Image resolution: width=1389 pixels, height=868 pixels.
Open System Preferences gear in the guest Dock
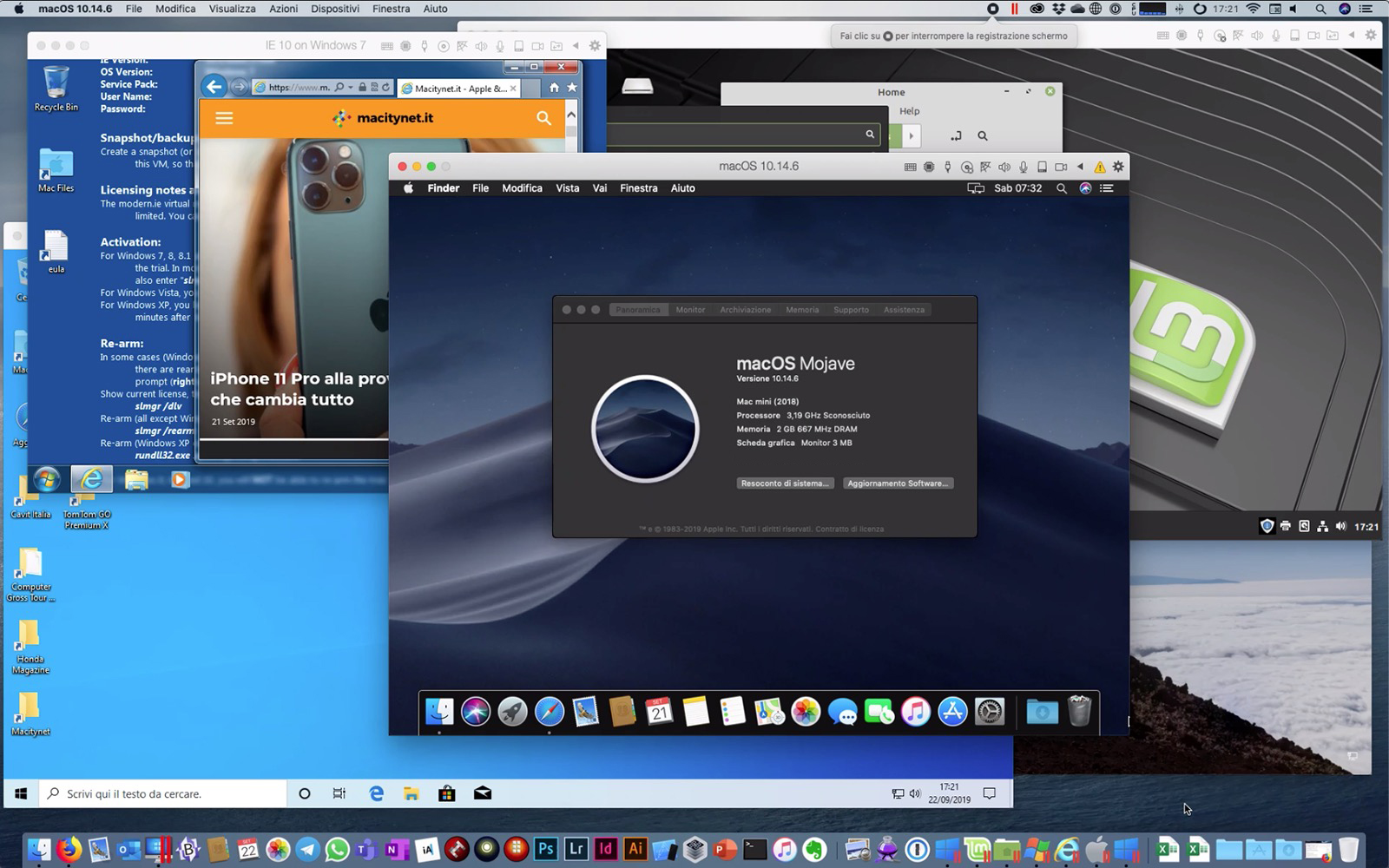tap(990, 712)
